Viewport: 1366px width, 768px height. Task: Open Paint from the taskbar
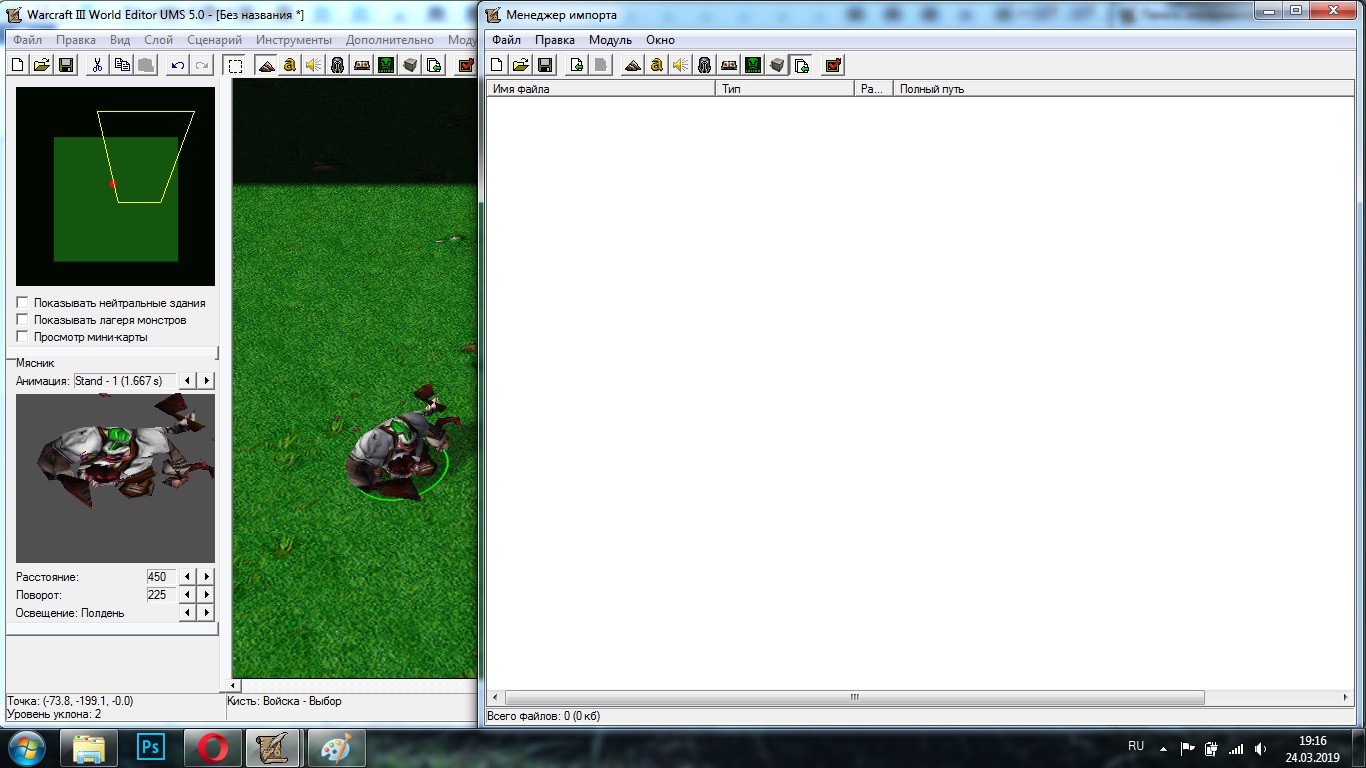[x=337, y=747]
